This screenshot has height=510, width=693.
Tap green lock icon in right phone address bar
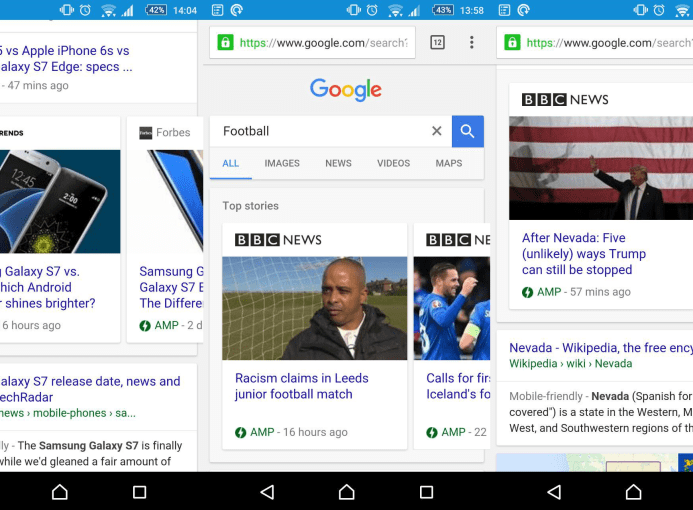[x=512, y=42]
